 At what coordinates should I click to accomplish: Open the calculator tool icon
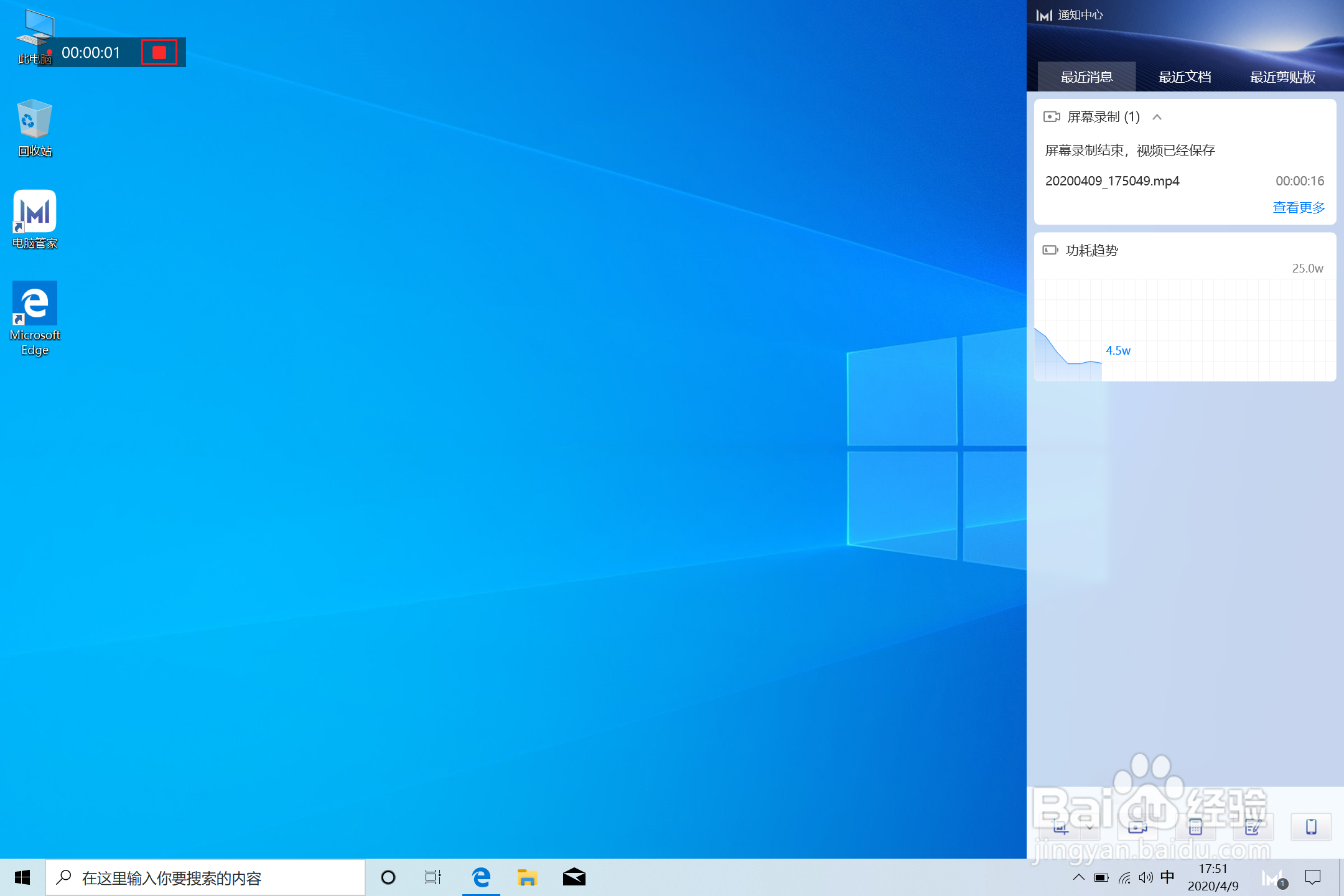pyautogui.click(x=1195, y=827)
